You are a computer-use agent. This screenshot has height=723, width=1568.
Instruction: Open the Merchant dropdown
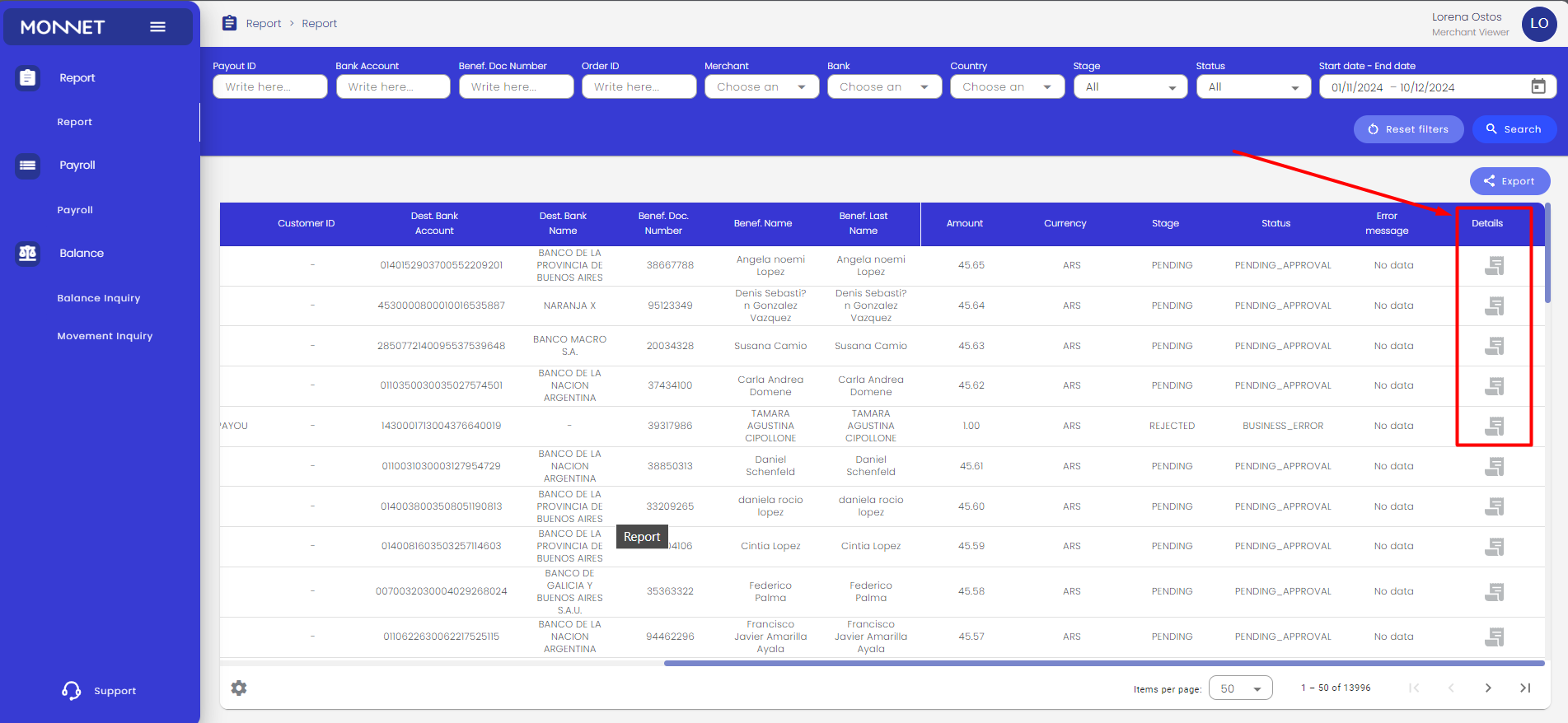761,86
